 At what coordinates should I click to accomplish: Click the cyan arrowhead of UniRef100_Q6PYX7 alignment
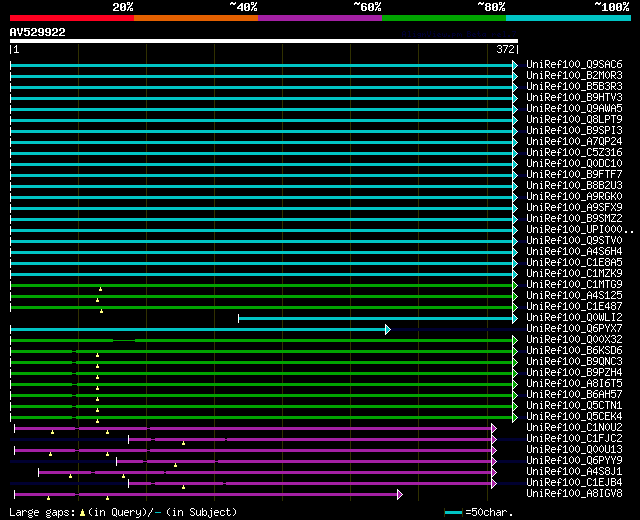388,329
